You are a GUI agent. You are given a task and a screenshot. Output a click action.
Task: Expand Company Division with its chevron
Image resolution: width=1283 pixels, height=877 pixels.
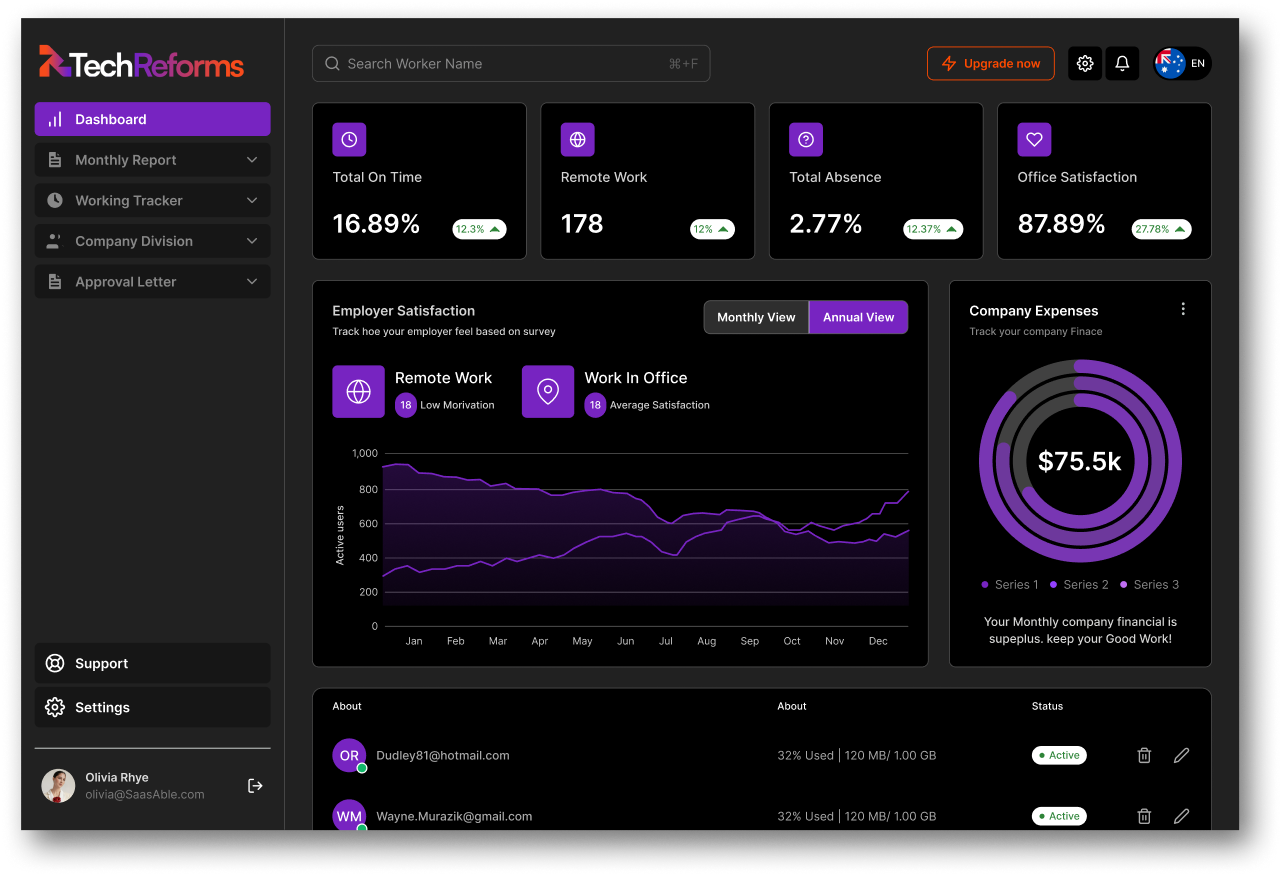(x=252, y=241)
